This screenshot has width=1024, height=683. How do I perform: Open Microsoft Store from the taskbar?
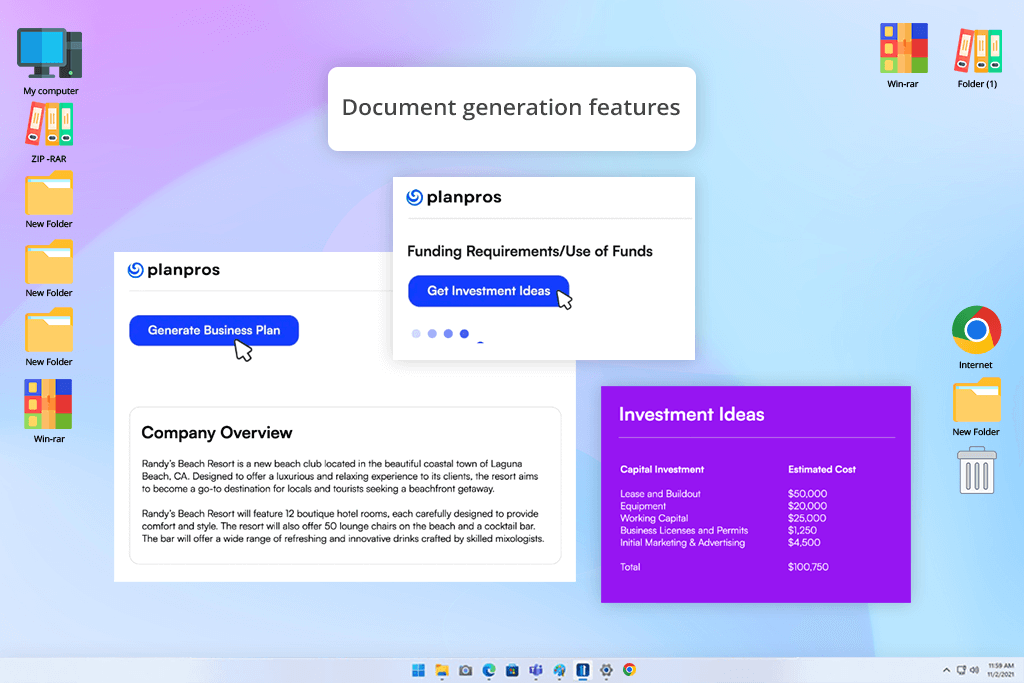click(x=512, y=670)
